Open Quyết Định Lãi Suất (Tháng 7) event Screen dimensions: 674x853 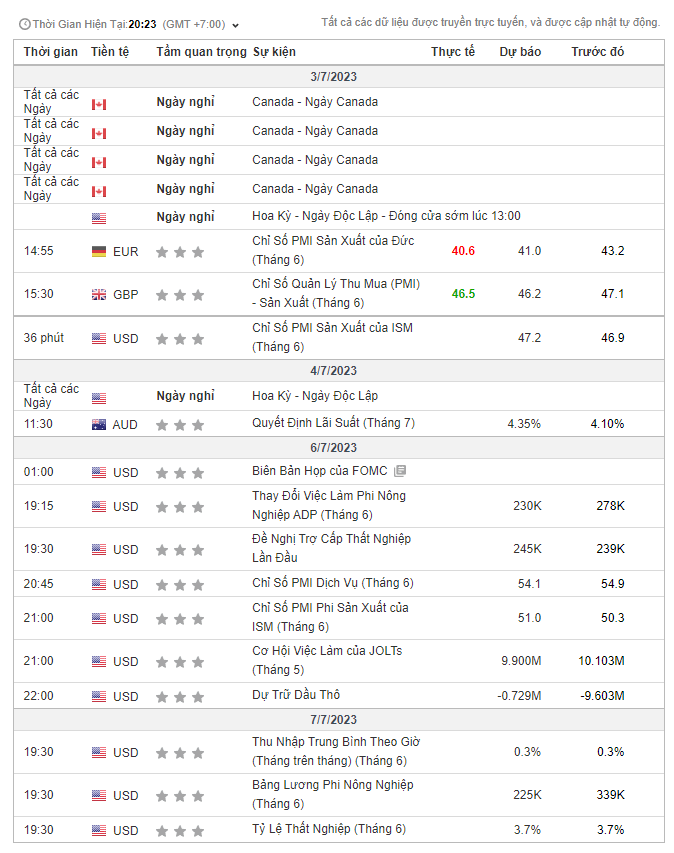[333, 423]
